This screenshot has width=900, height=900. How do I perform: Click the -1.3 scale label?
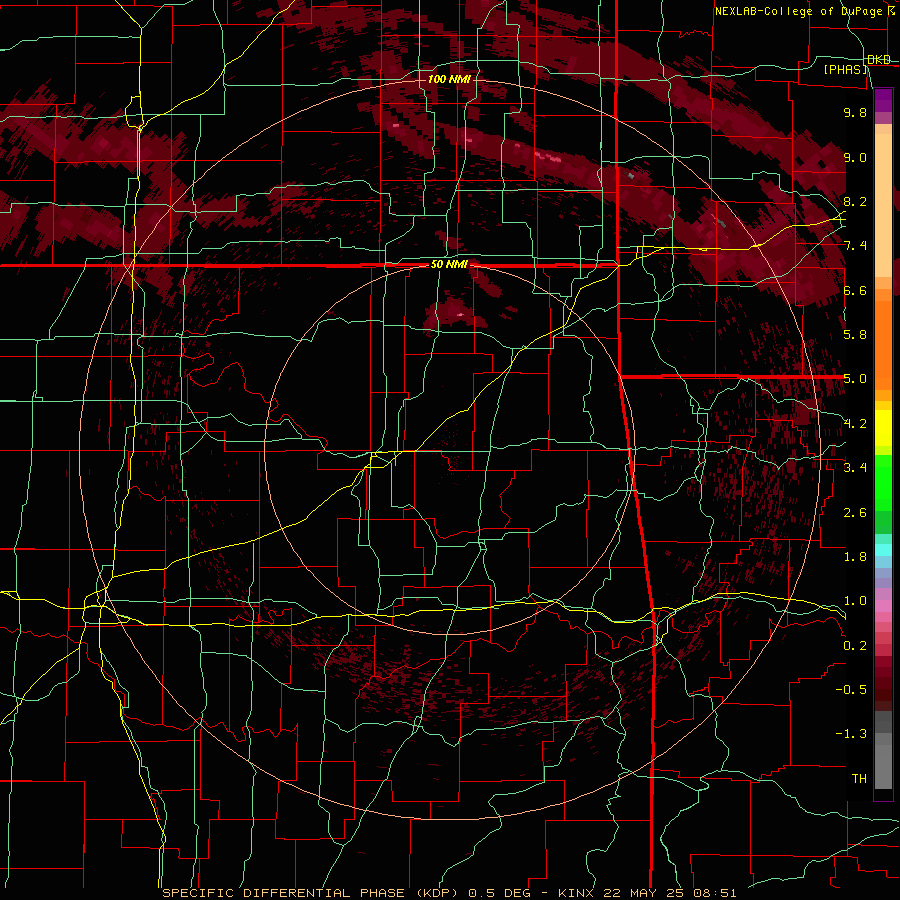coord(851,734)
